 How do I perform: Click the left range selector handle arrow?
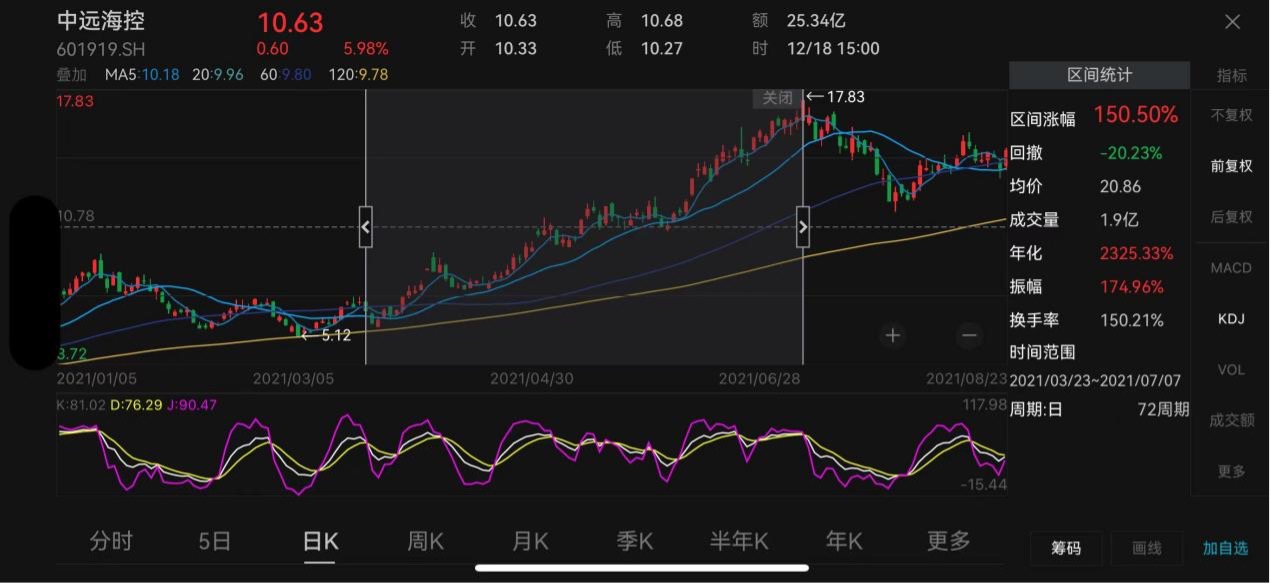coord(365,228)
